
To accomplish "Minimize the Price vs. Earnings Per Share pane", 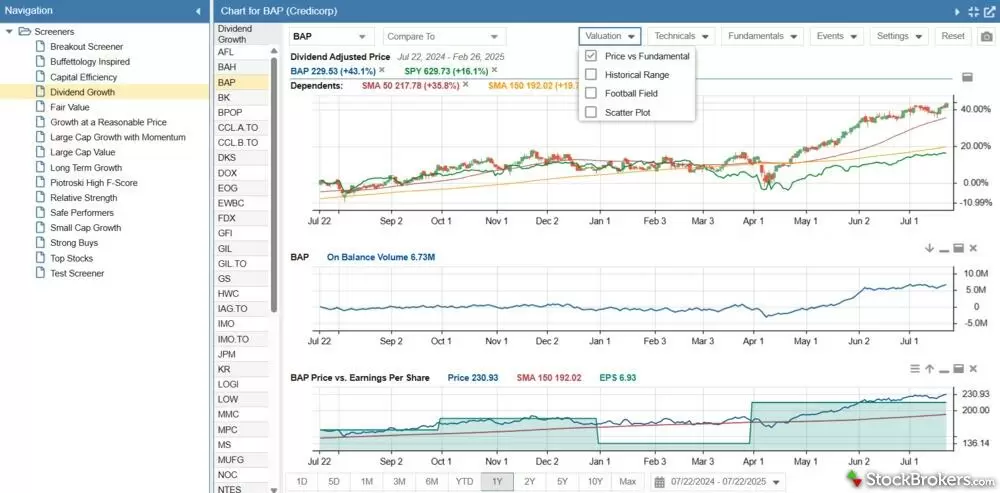I will pyautogui.click(x=943, y=370).
